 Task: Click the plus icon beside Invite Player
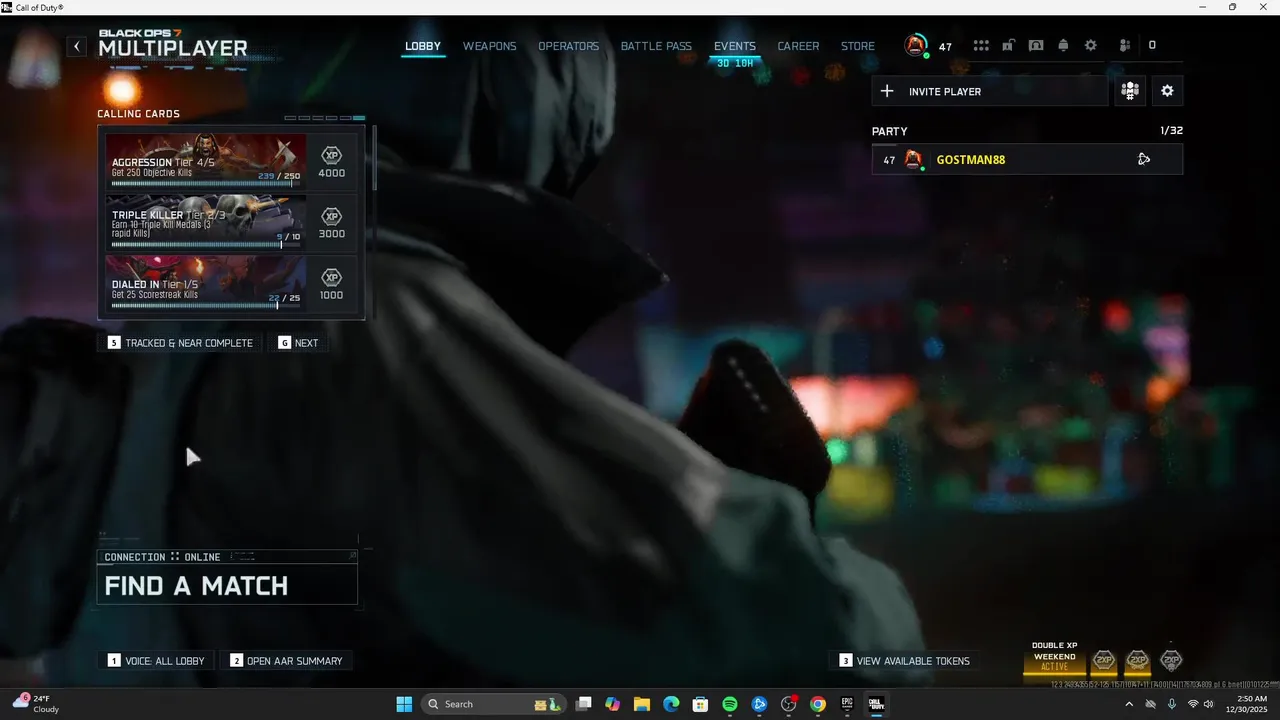(x=887, y=91)
